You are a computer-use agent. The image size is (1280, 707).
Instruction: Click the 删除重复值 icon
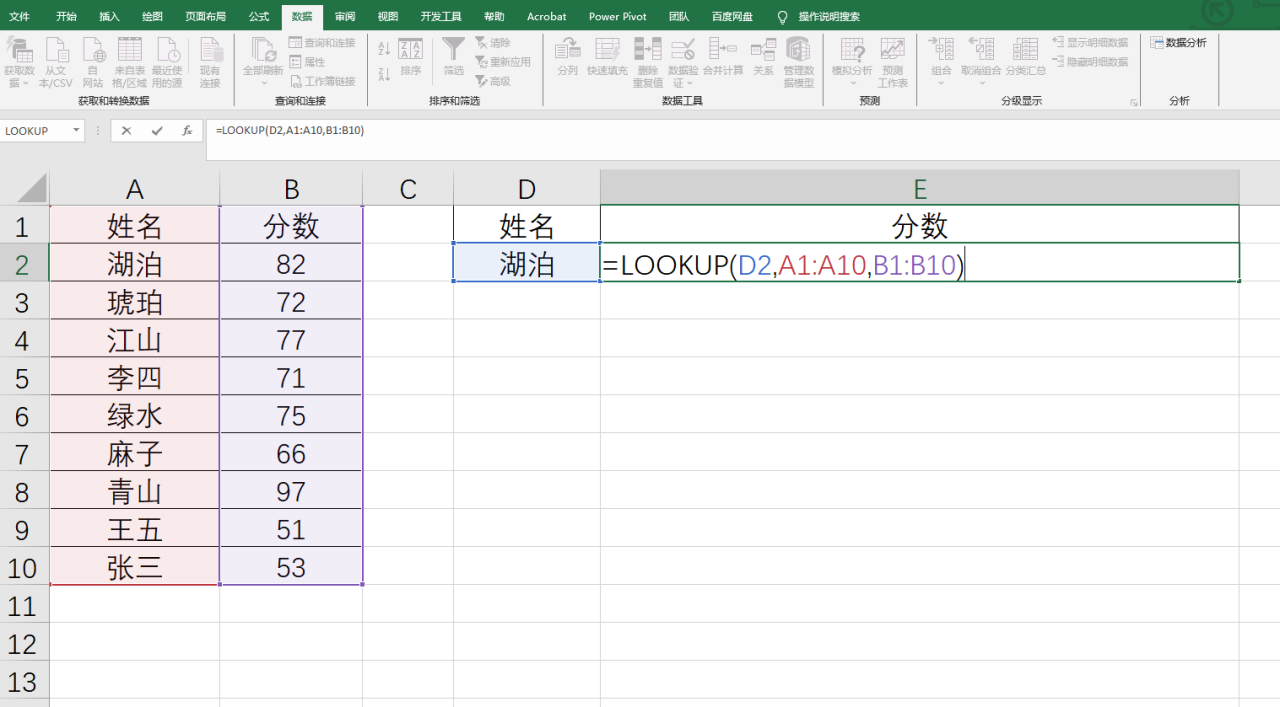tap(648, 62)
